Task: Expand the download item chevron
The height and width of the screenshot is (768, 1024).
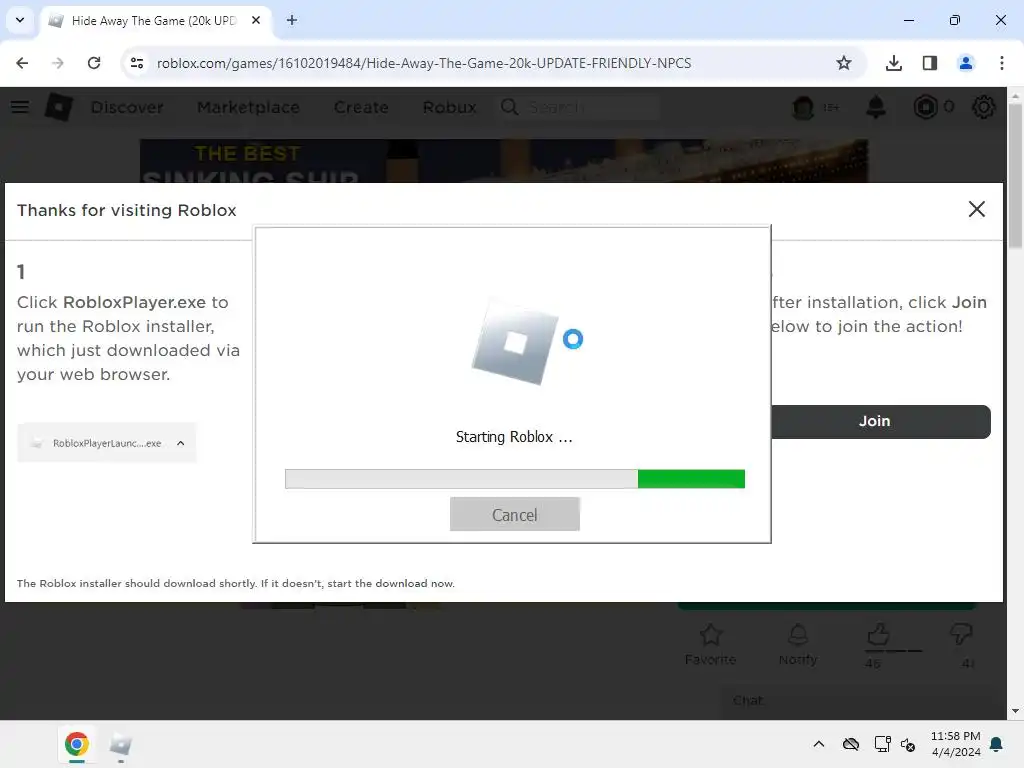Action: (x=181, y=443)
